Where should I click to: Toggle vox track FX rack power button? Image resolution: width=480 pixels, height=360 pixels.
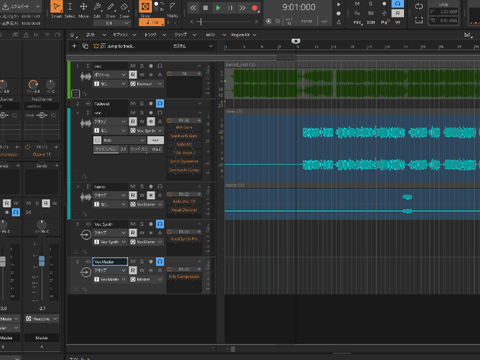[170, 120]
